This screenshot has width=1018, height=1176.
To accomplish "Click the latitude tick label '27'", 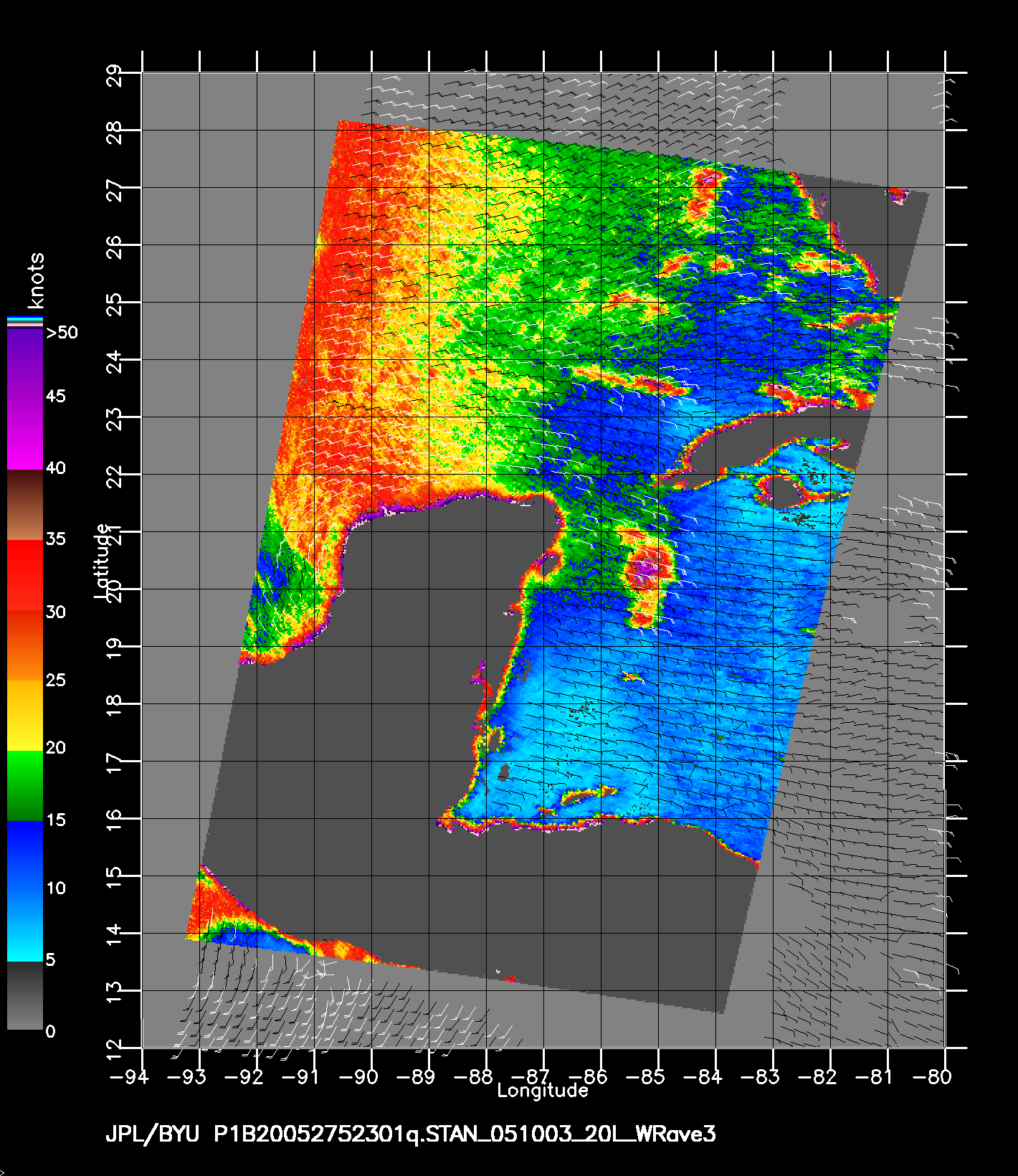I will [x=115, y=189].
